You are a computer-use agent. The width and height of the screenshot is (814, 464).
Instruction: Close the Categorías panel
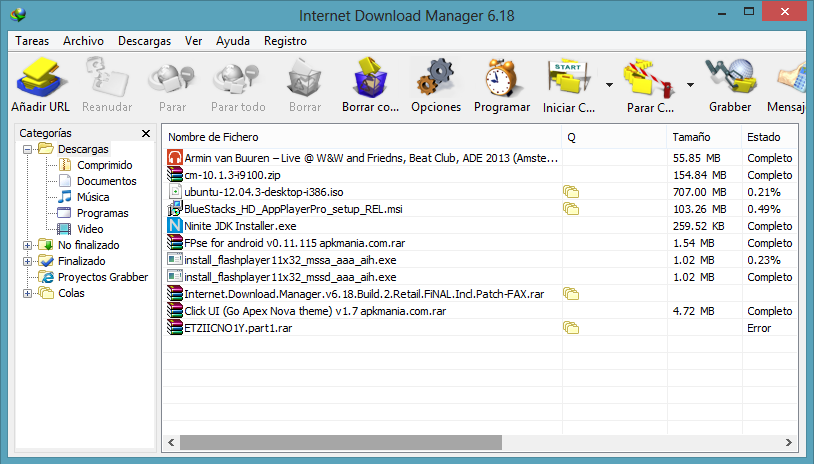click(146, 133)
